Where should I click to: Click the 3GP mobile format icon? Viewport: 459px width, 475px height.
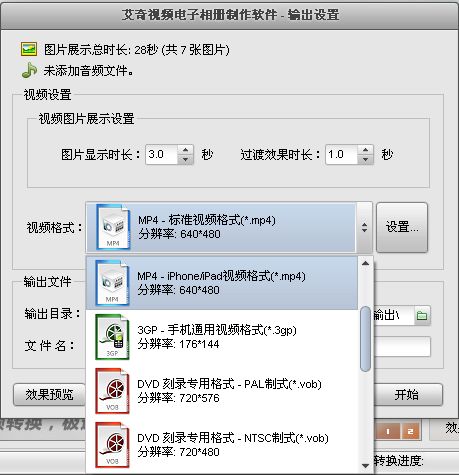click(112, 337)
